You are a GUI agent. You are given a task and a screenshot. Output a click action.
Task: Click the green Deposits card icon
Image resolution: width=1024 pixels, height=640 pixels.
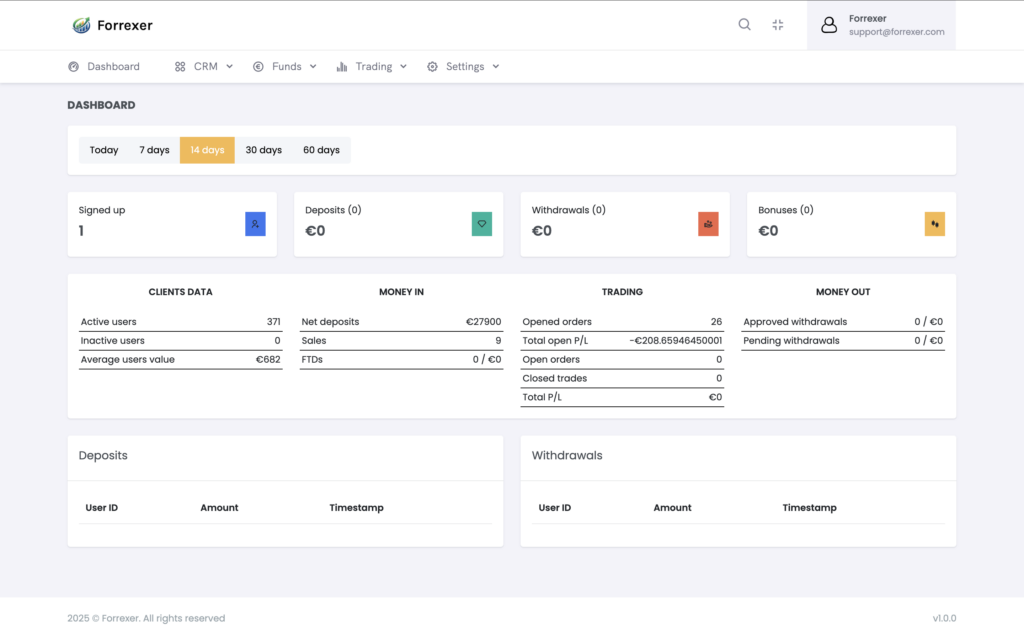pyautogui.click(x=482, y=224)
